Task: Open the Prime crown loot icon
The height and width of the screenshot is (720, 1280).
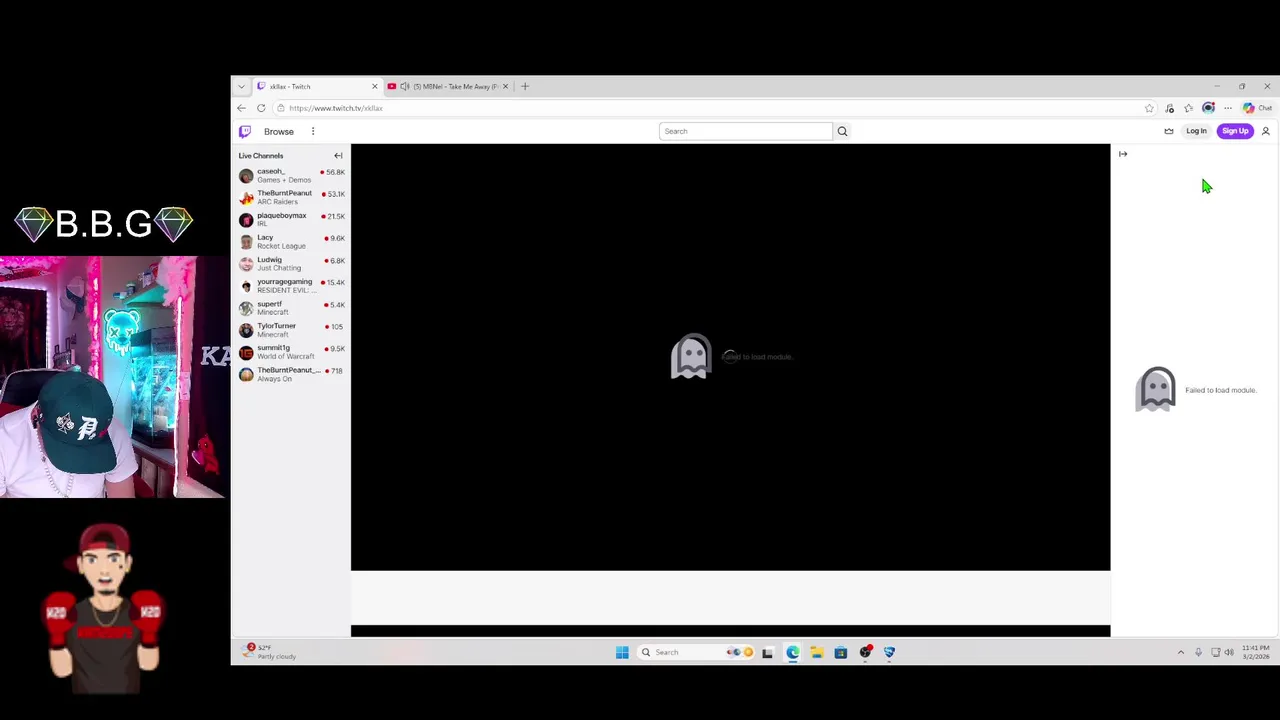Action: pos(1169,131)
